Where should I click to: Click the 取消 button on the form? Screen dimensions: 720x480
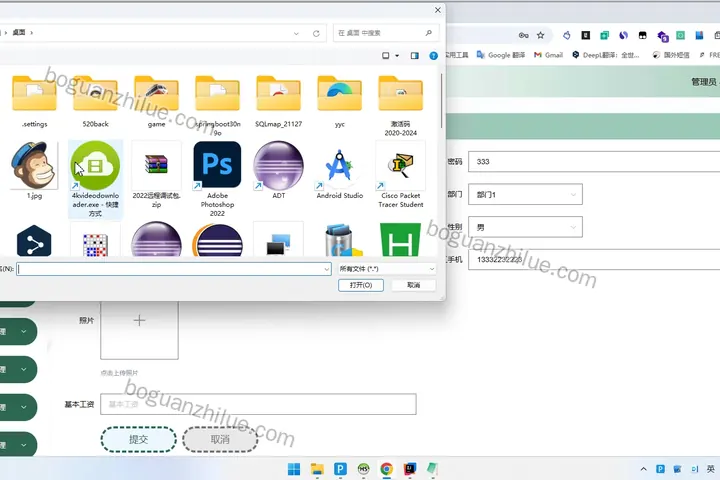pos(220,440)
